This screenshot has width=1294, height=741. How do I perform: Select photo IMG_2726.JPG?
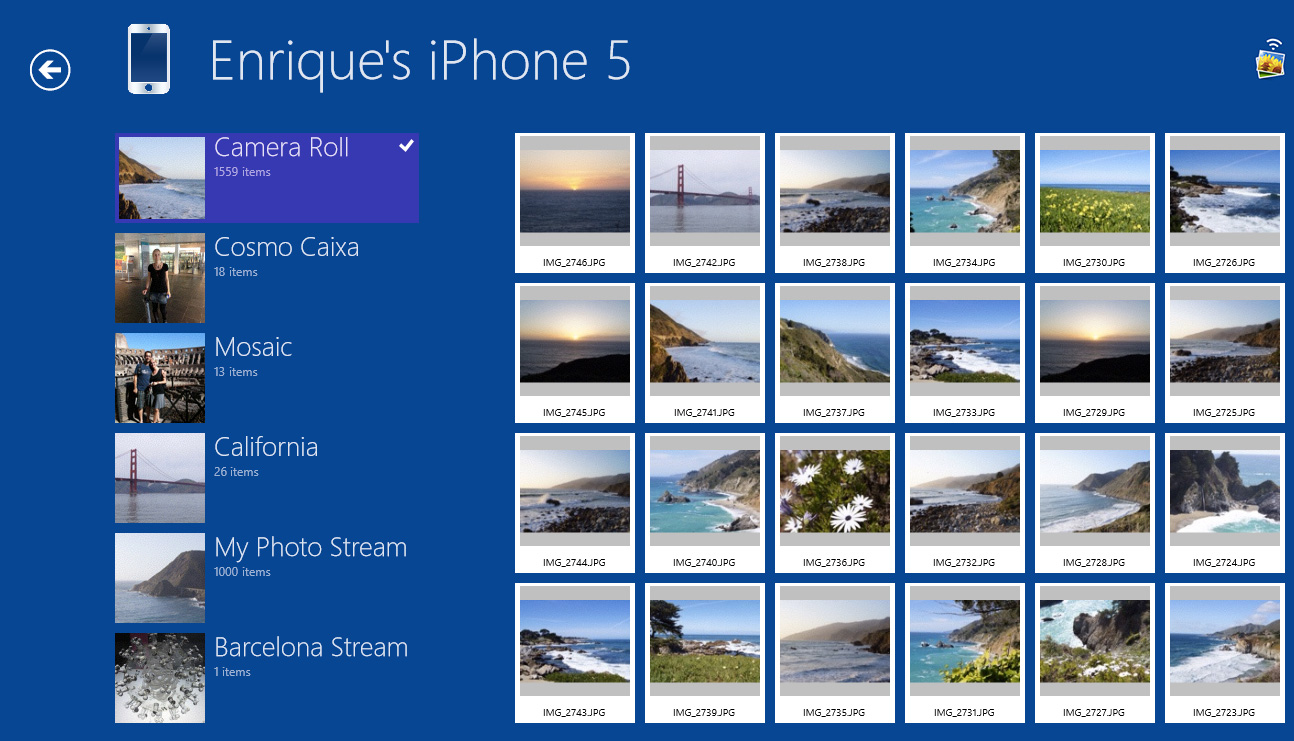click(1225, 203)
